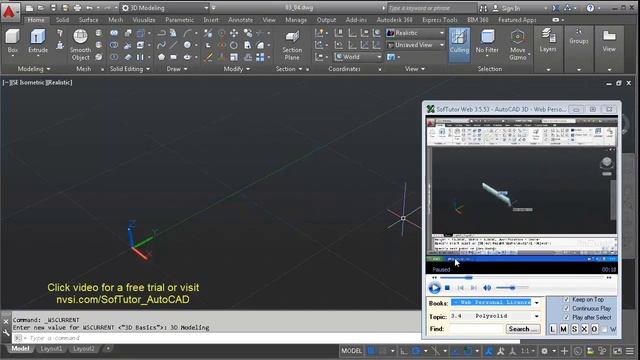Expand the Draw panel

[x=177, y=69]
